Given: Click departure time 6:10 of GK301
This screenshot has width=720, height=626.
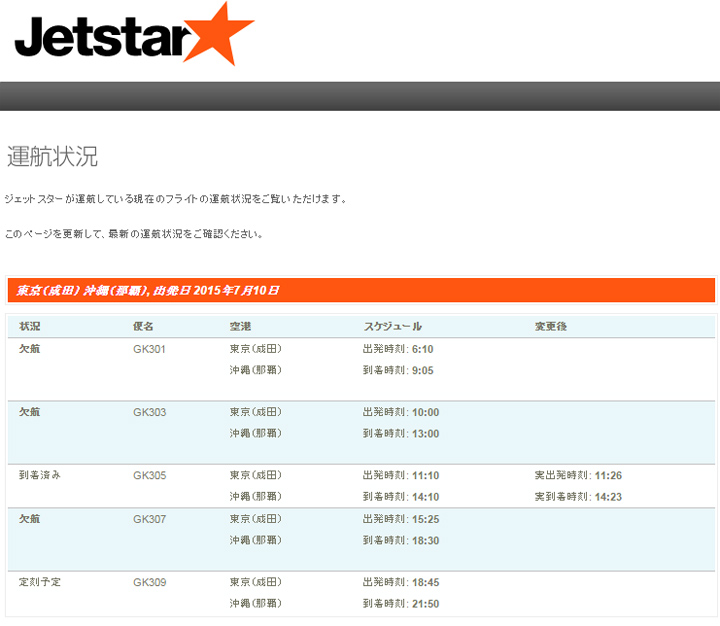Looking at the screenshot, I should click(422, 349).
